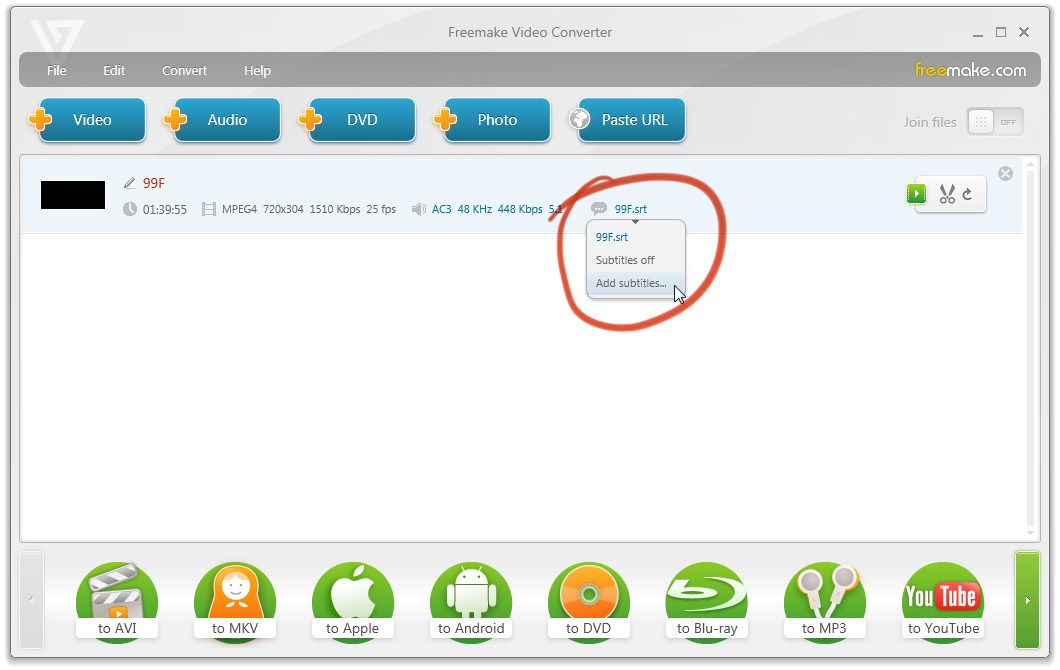The height and width of the screenshot is (670, 1060).
Task: Select Subtitles off option
Action: tap(625, 260)
